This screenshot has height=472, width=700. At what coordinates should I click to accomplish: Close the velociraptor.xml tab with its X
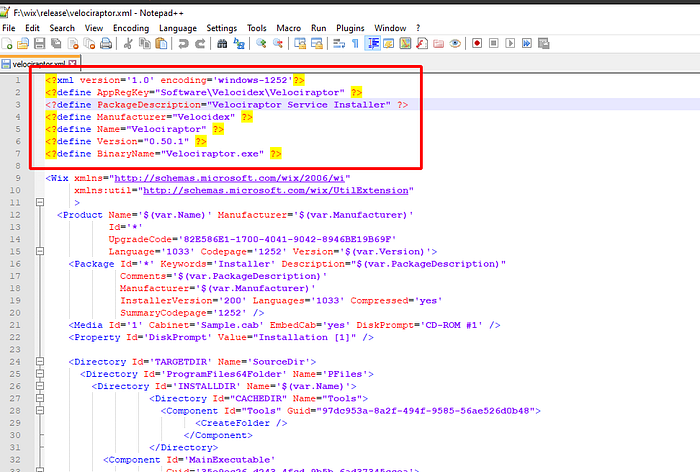72,64
